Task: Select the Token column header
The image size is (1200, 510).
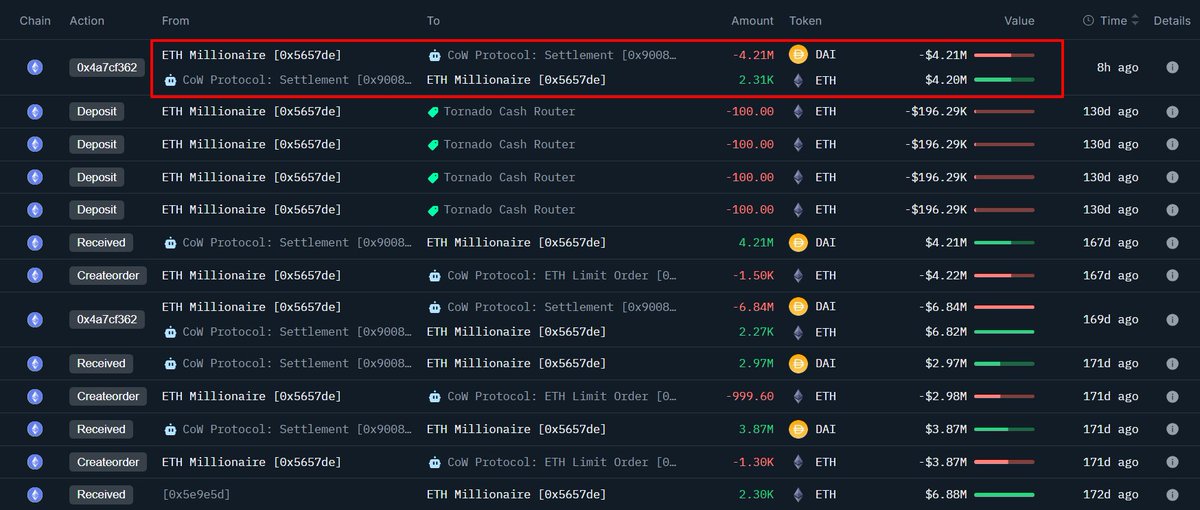Action: point(805,21)
